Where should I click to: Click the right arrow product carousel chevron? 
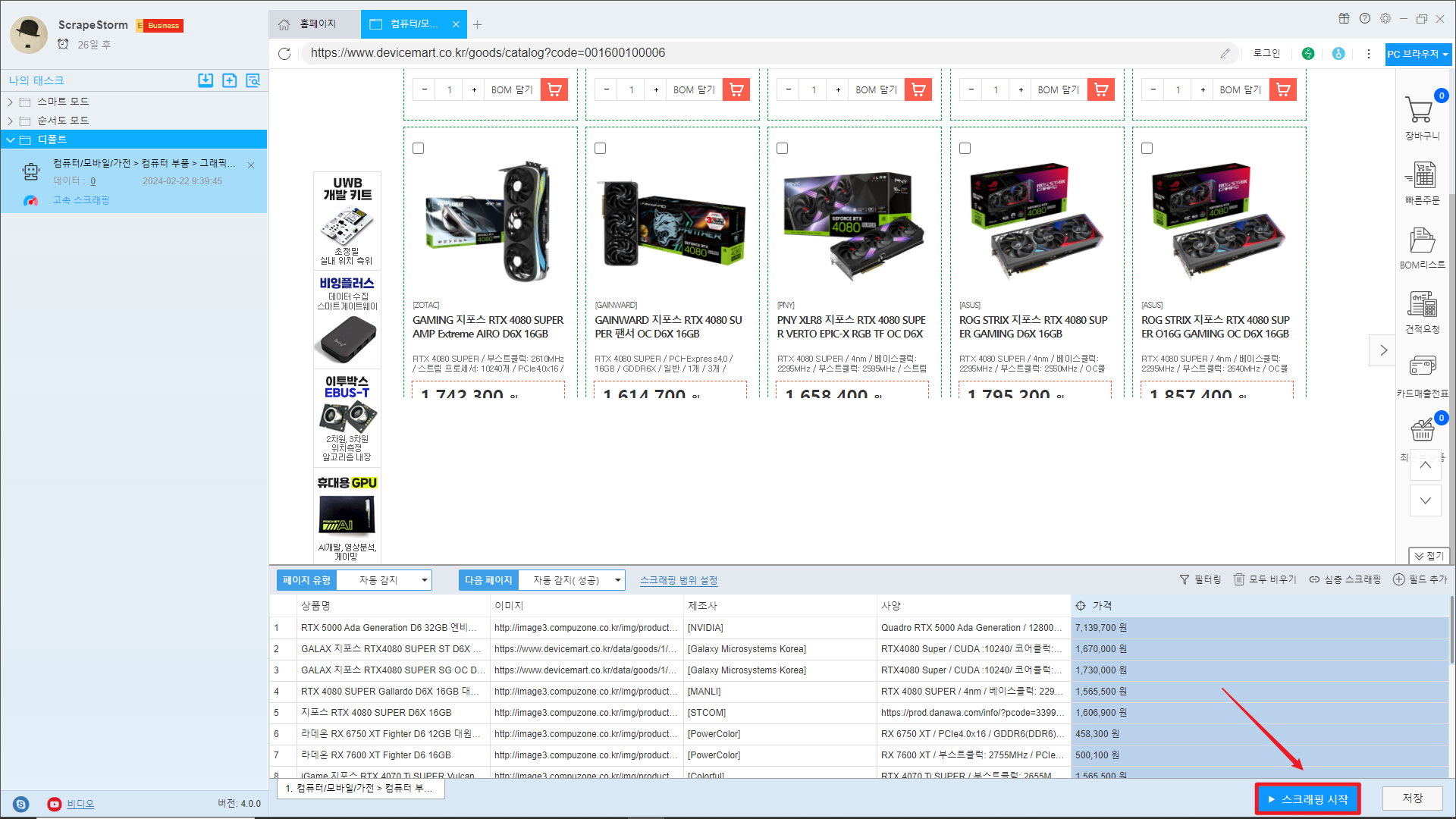pos(1383,350)
